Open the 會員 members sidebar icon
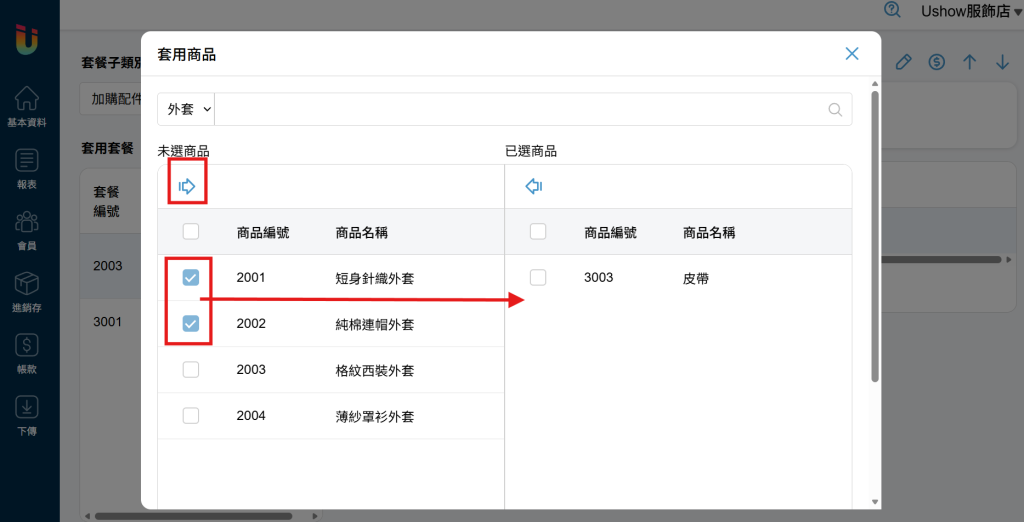The image size is (1024, 522). (x=27, y=231)
